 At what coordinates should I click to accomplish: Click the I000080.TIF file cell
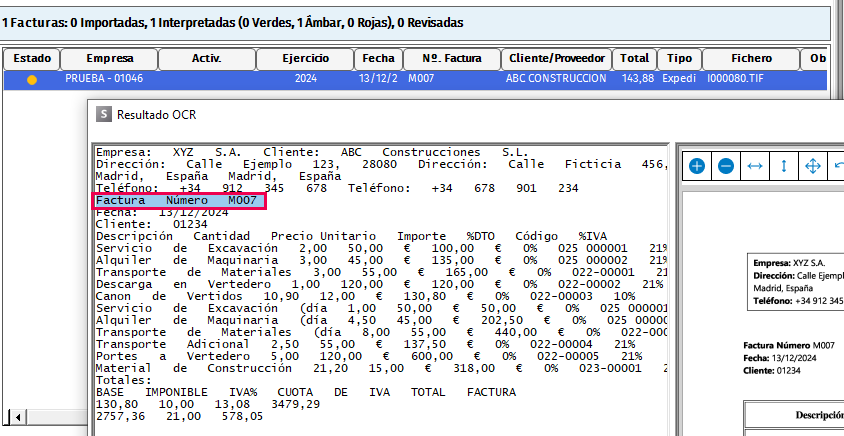coord(735,79)
